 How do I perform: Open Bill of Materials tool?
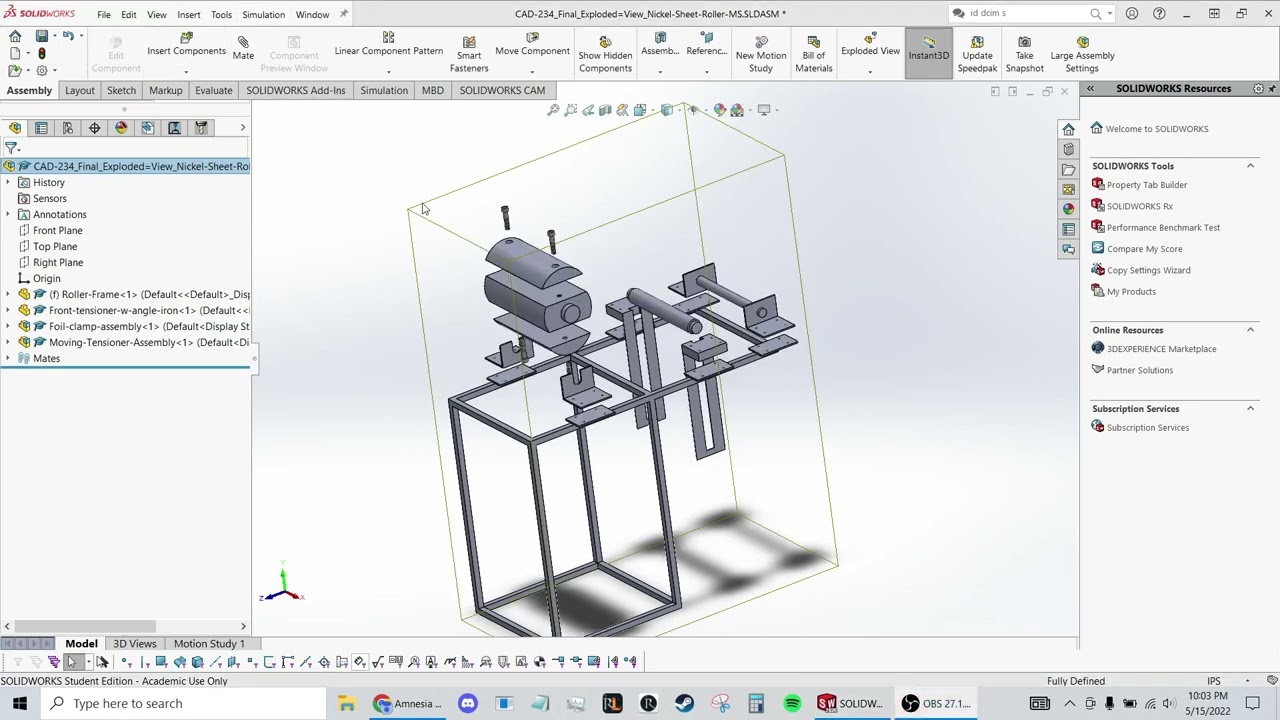814,54
